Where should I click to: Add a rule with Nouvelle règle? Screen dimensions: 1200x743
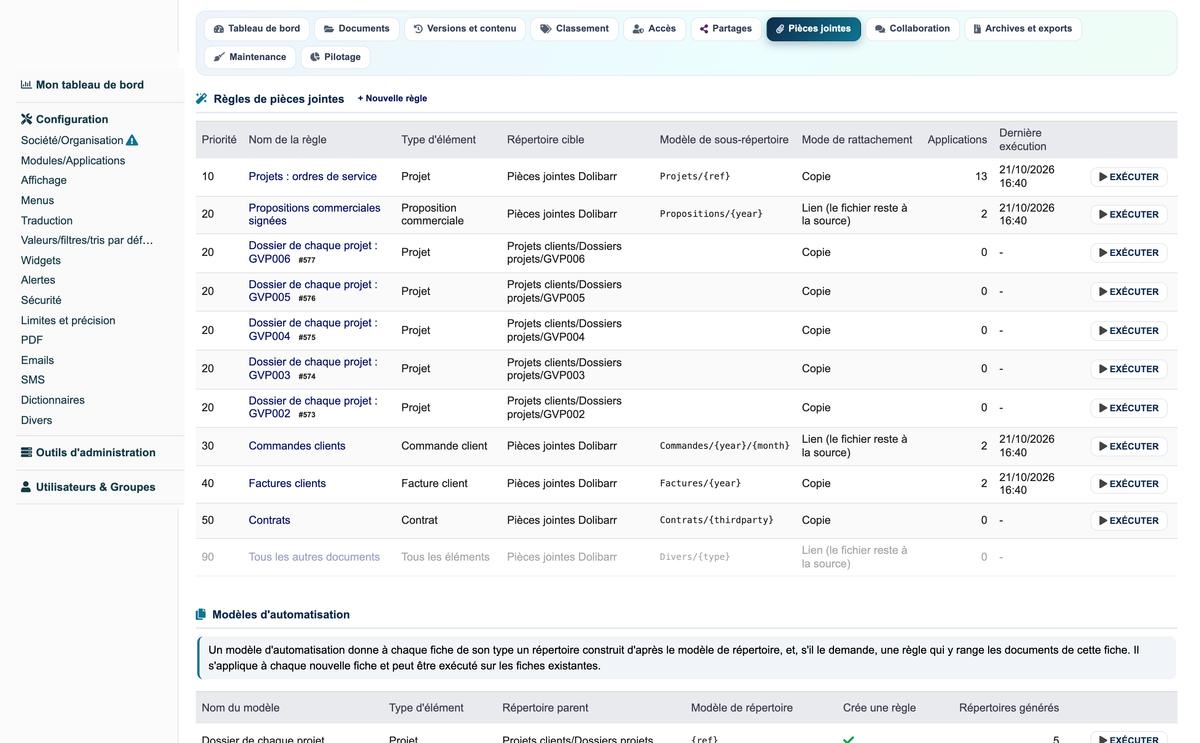(392, 99)
